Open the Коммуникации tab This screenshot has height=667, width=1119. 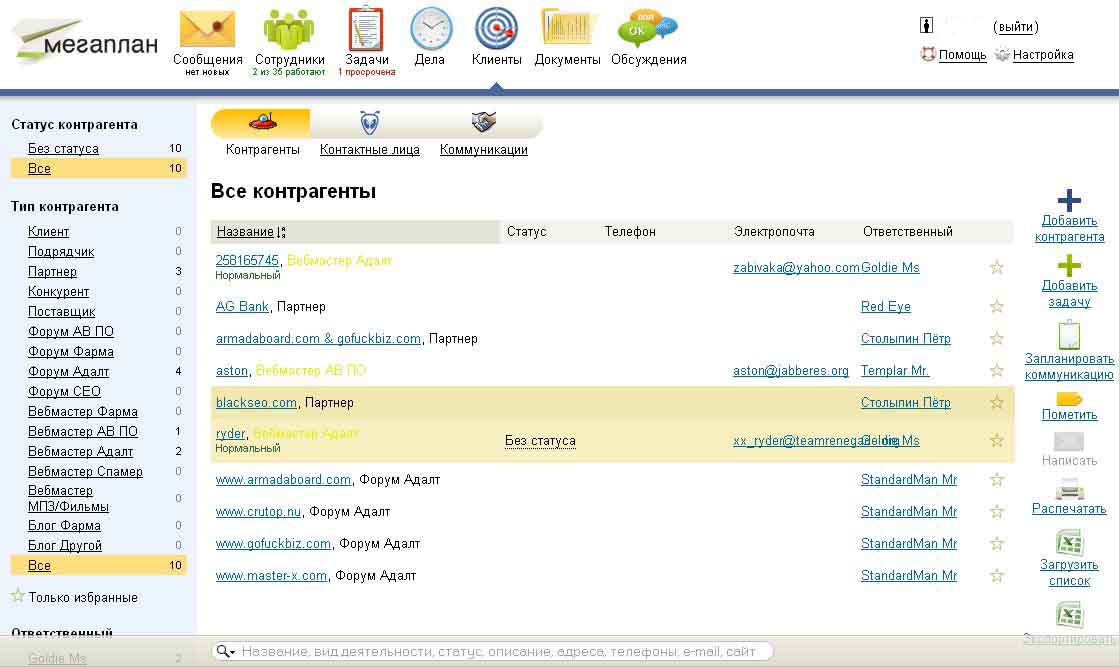484,150
